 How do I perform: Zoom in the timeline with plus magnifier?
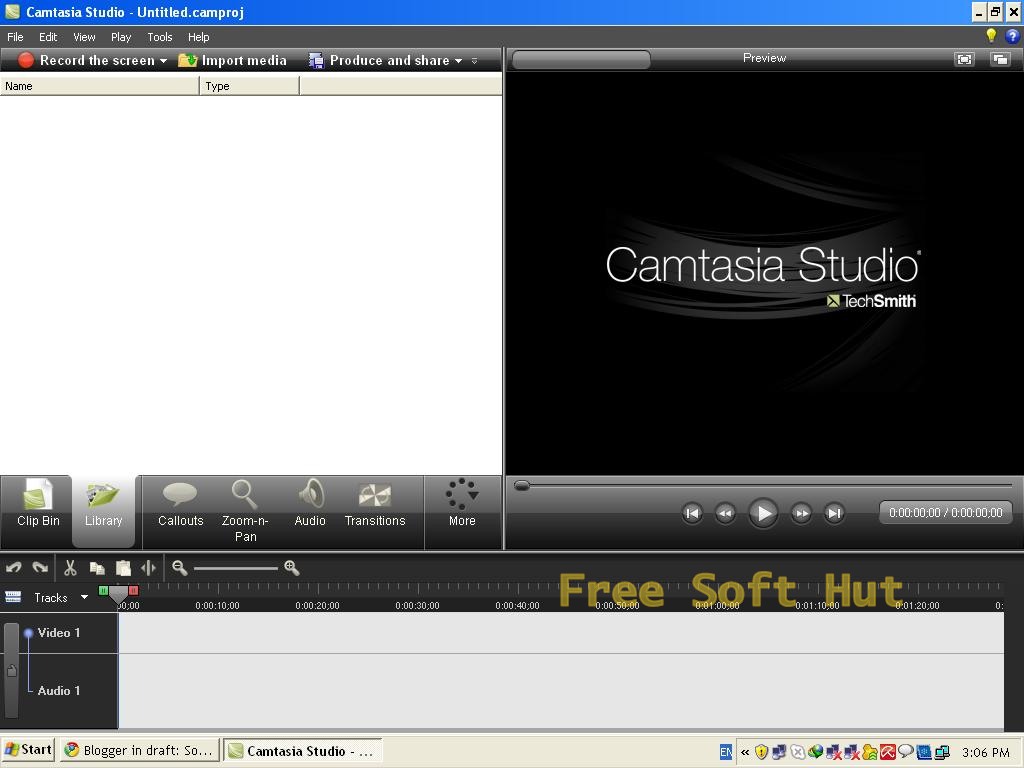[x=291, y=568]
